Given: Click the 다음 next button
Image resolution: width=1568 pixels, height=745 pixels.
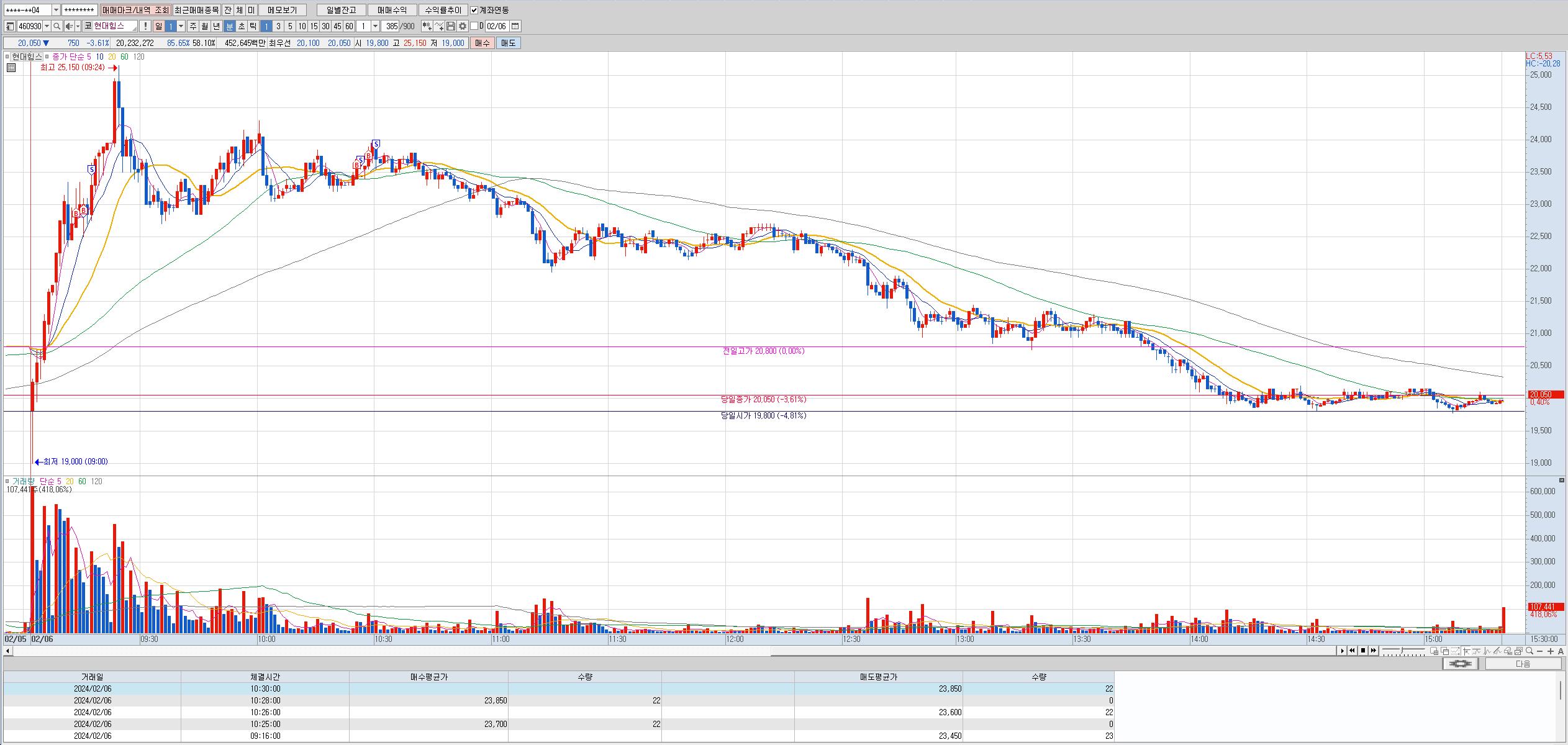Looking at the screenshot, I should [x=1523, y=664].
